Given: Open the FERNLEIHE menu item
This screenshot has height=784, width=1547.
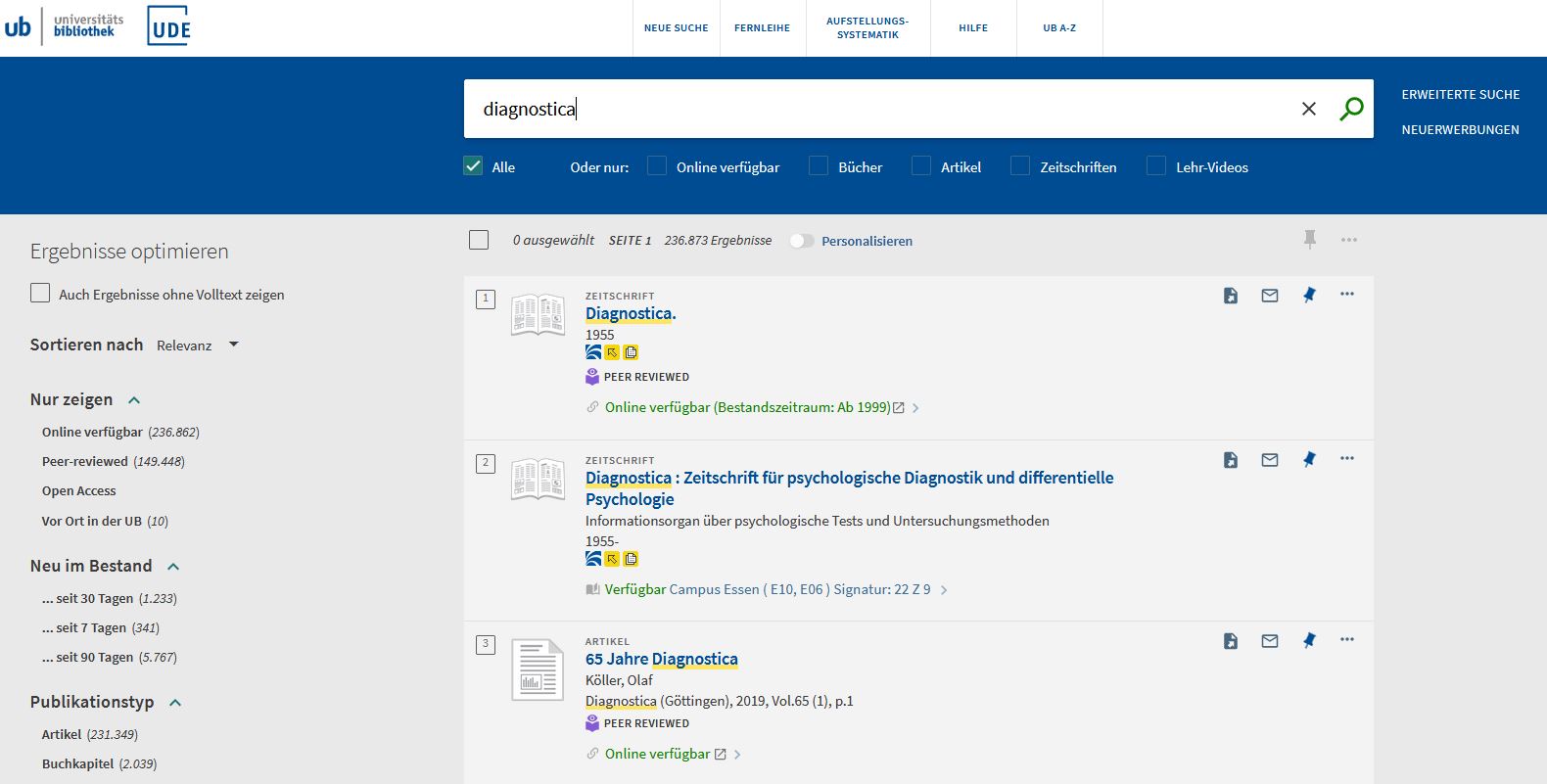Looking at the screenshot, I should [x=762, y=28].
